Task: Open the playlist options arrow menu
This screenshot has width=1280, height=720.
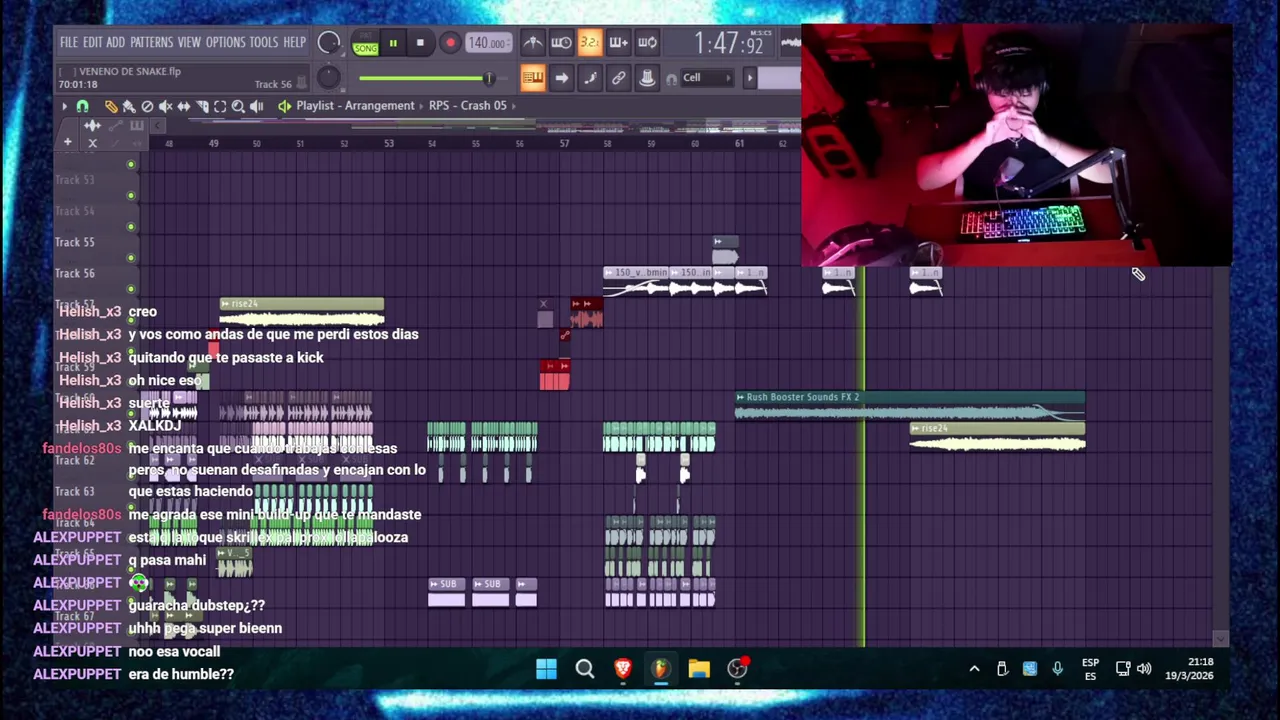Action: pyautogui.click(x=64, y=106)
